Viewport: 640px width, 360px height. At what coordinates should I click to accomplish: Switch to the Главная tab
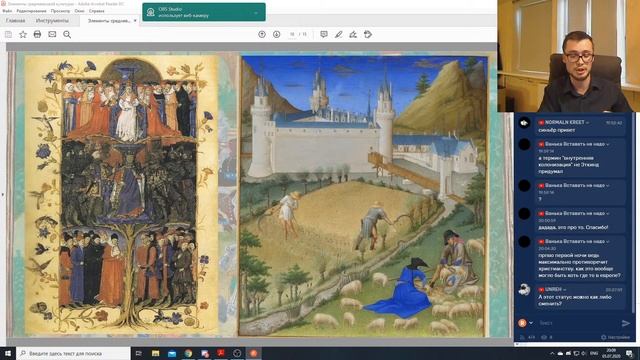(x=16, y=20)
